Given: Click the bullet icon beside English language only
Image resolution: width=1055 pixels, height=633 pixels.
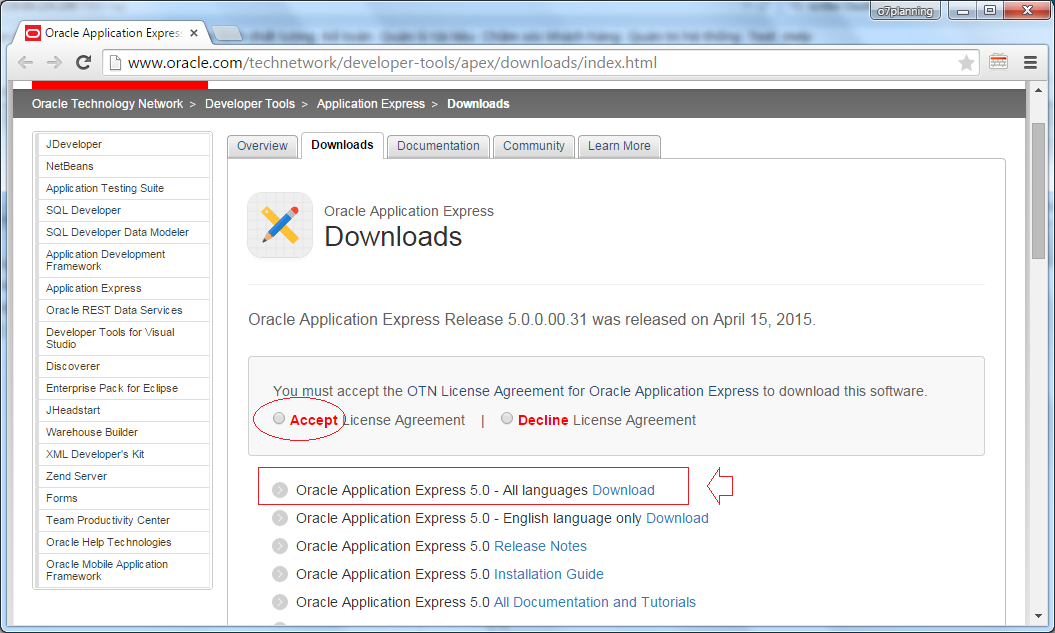Looking at the screenshot, I should tap(280, 518).
